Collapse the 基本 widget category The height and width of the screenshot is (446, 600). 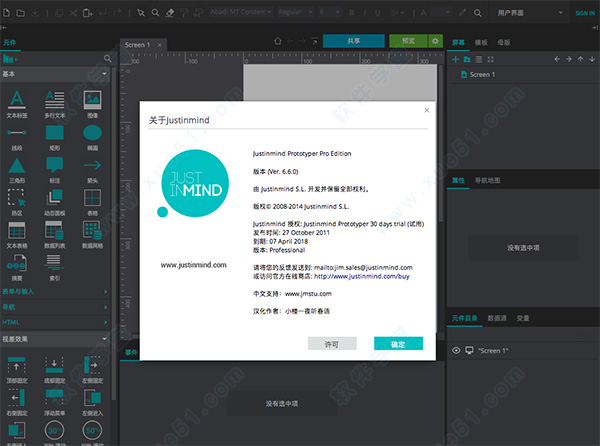pos(55,74)
